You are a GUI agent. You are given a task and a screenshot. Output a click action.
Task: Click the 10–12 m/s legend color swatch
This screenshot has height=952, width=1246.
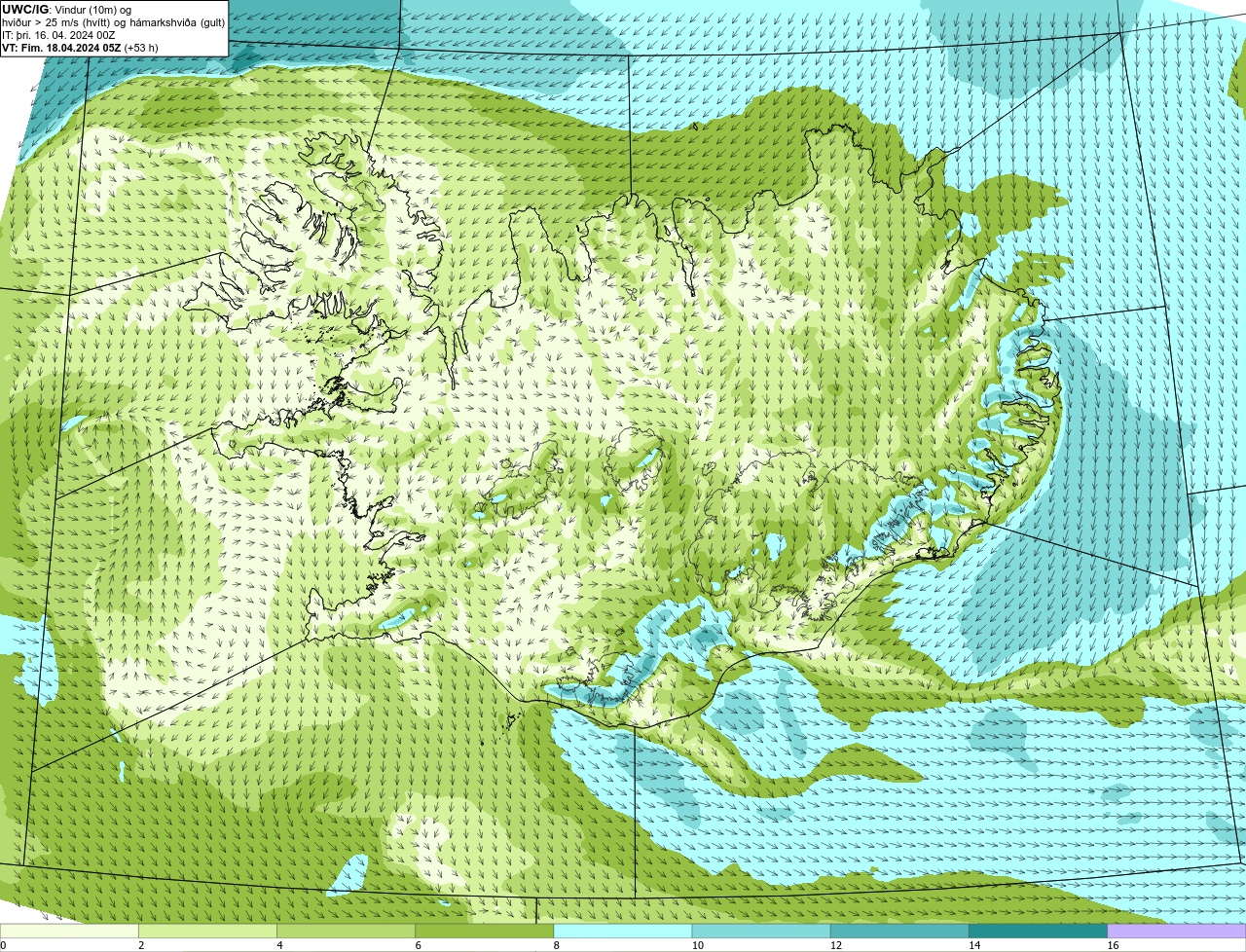coord(761,932)
